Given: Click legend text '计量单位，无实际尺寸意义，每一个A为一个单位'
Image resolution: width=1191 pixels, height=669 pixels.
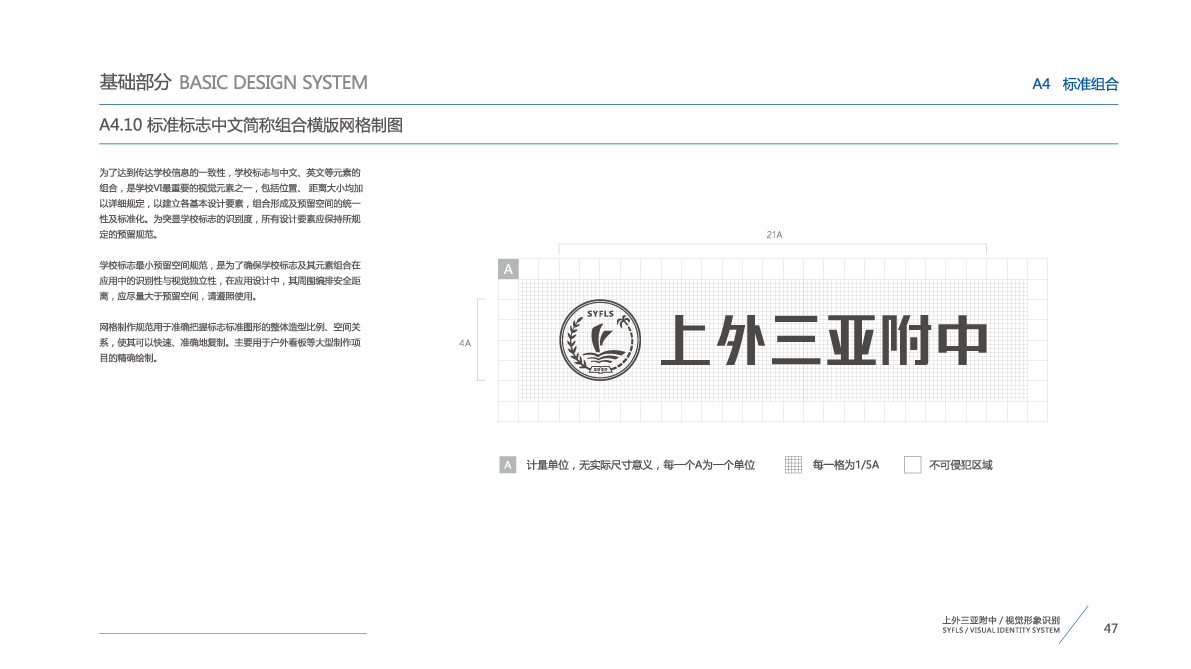Looking at the screenshot, I should point(640,465).
